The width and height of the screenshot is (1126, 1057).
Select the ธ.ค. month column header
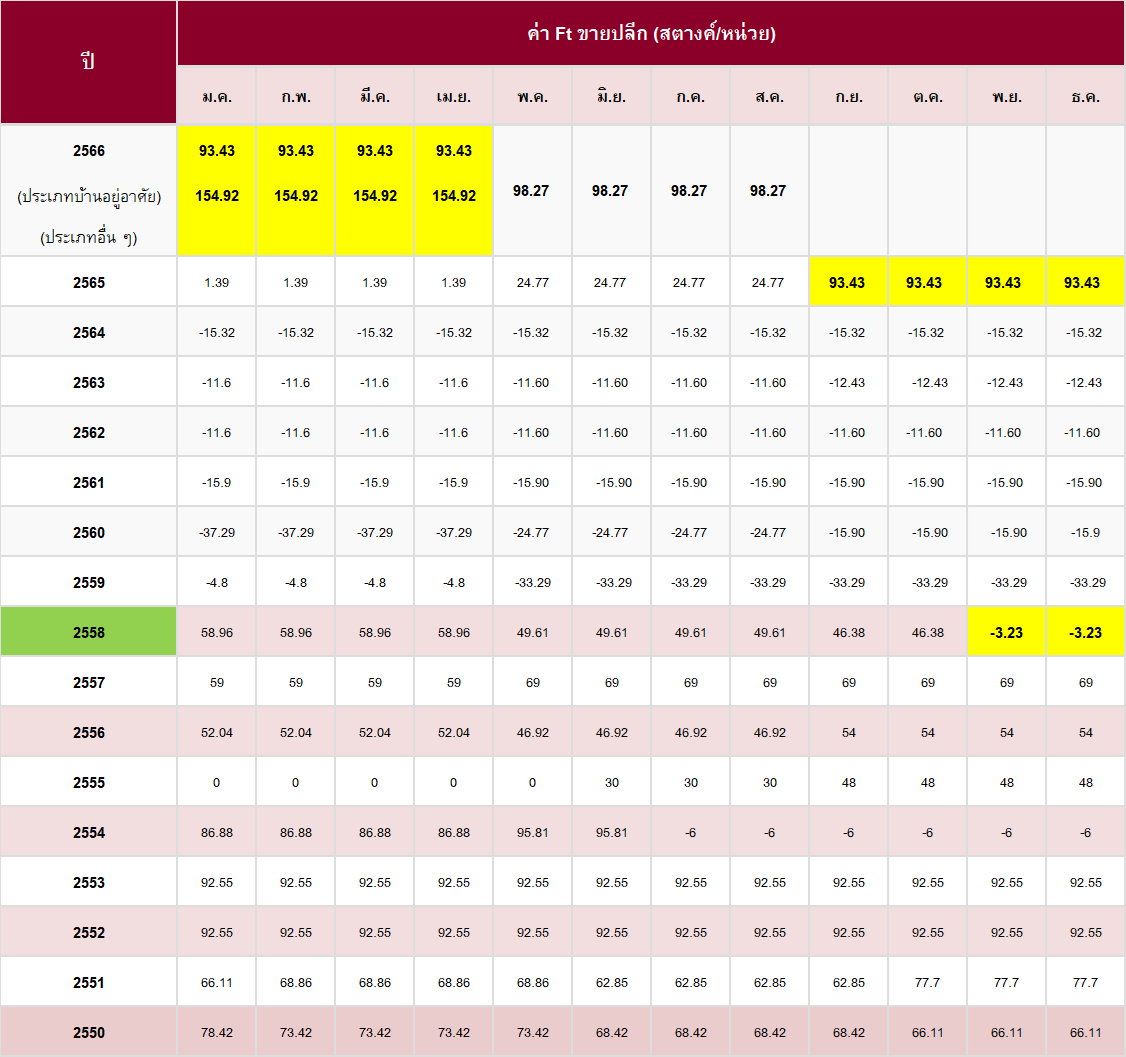coord(1085,97)
